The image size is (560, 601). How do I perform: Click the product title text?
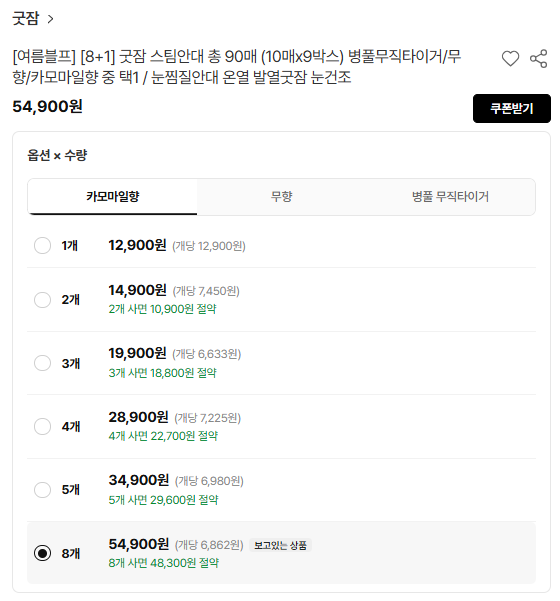click(236, 67)
